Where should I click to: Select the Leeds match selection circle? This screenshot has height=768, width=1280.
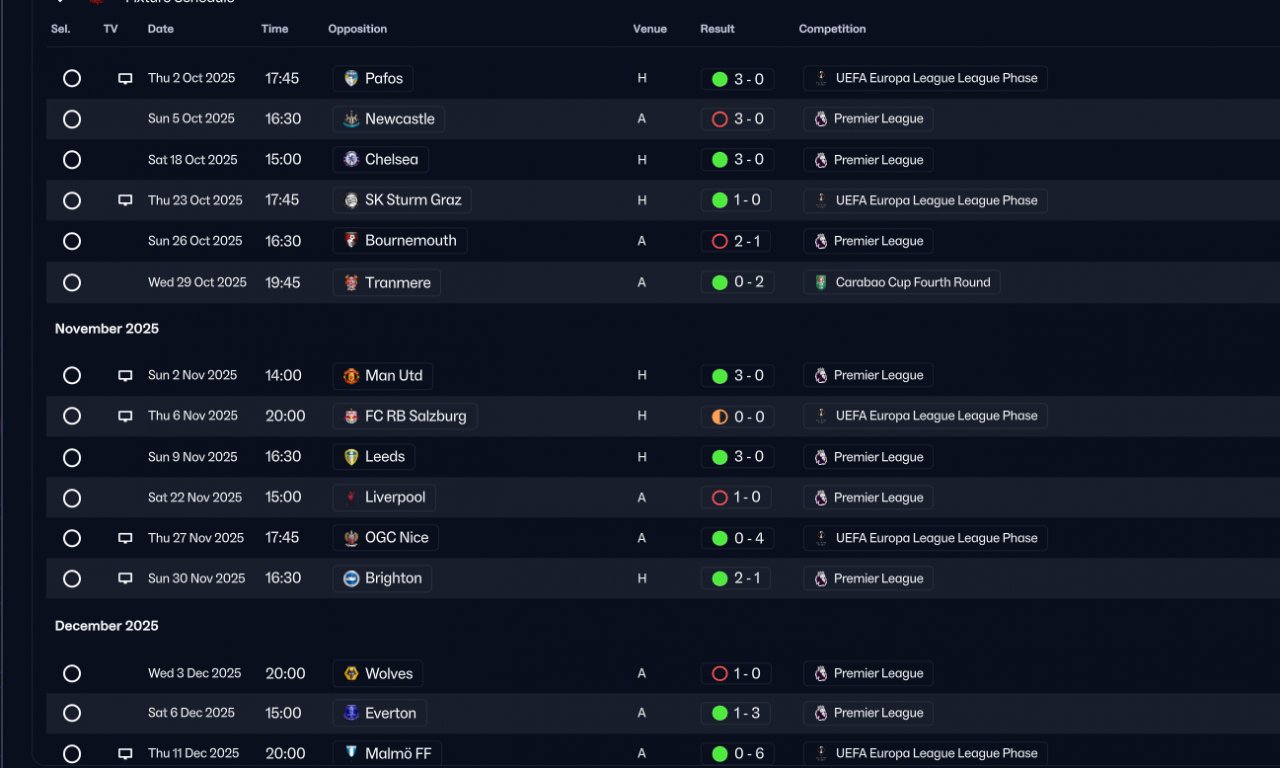72,457
